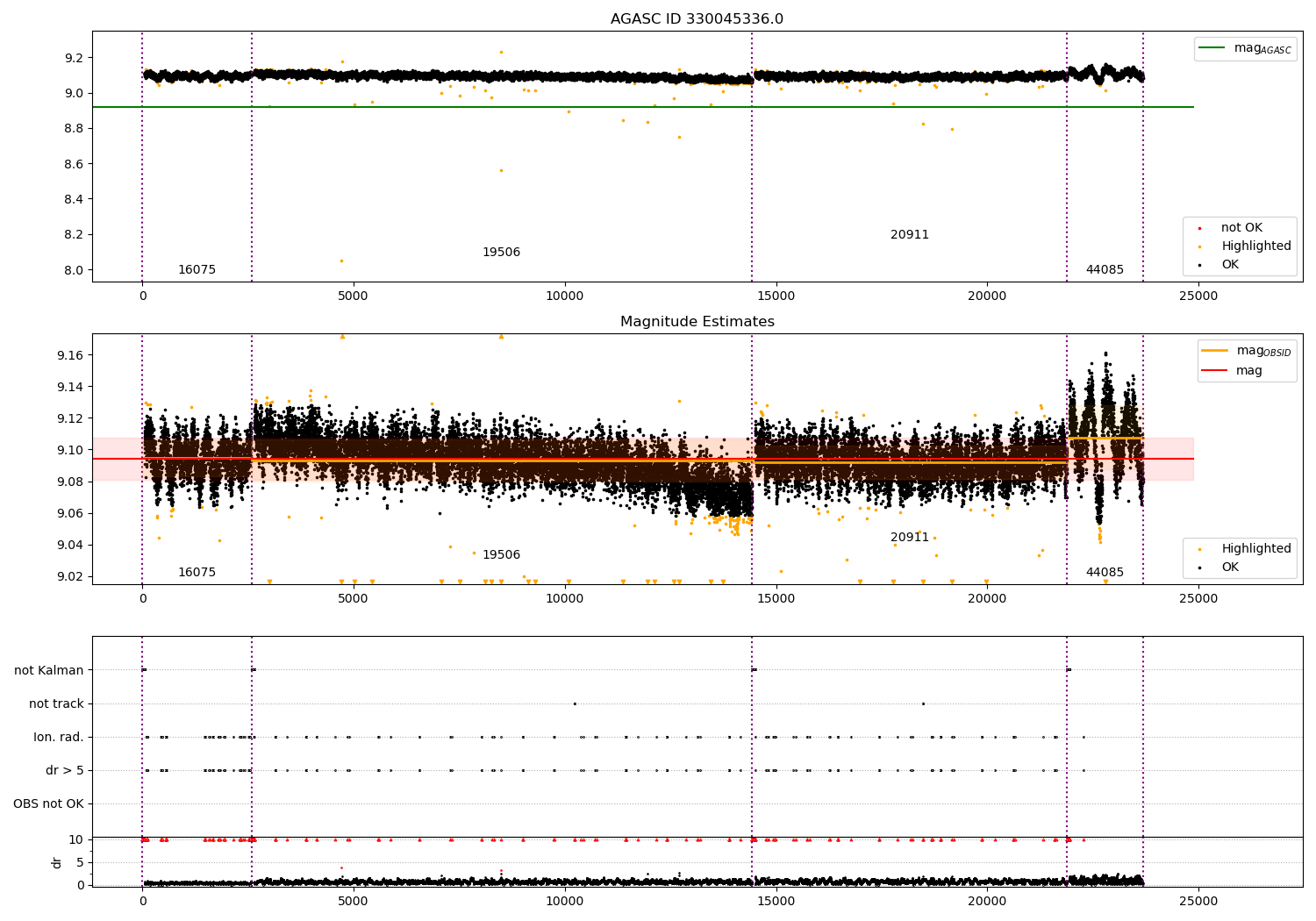Click y-axis tick 9.16
The width and height of the screenshot is (1316, 921).
70,355
